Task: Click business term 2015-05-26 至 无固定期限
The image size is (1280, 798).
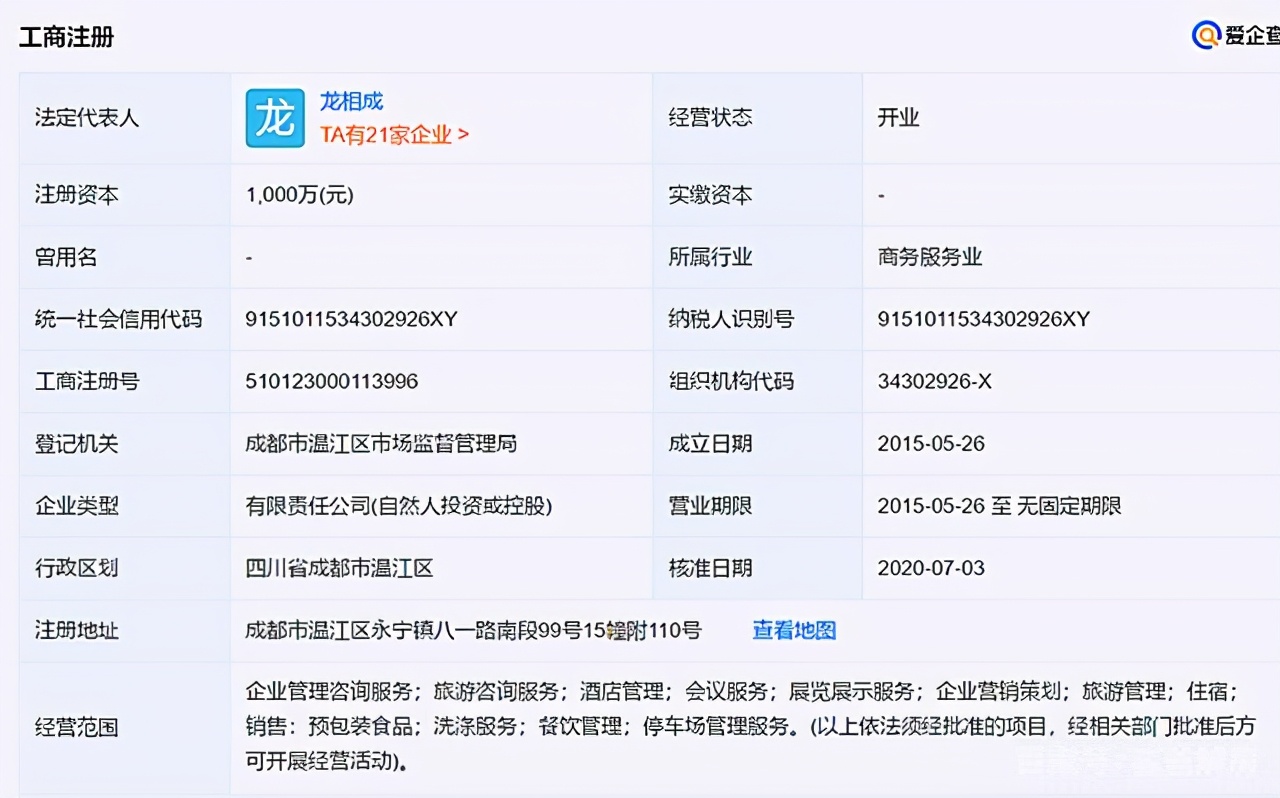Action: [999, 506]
